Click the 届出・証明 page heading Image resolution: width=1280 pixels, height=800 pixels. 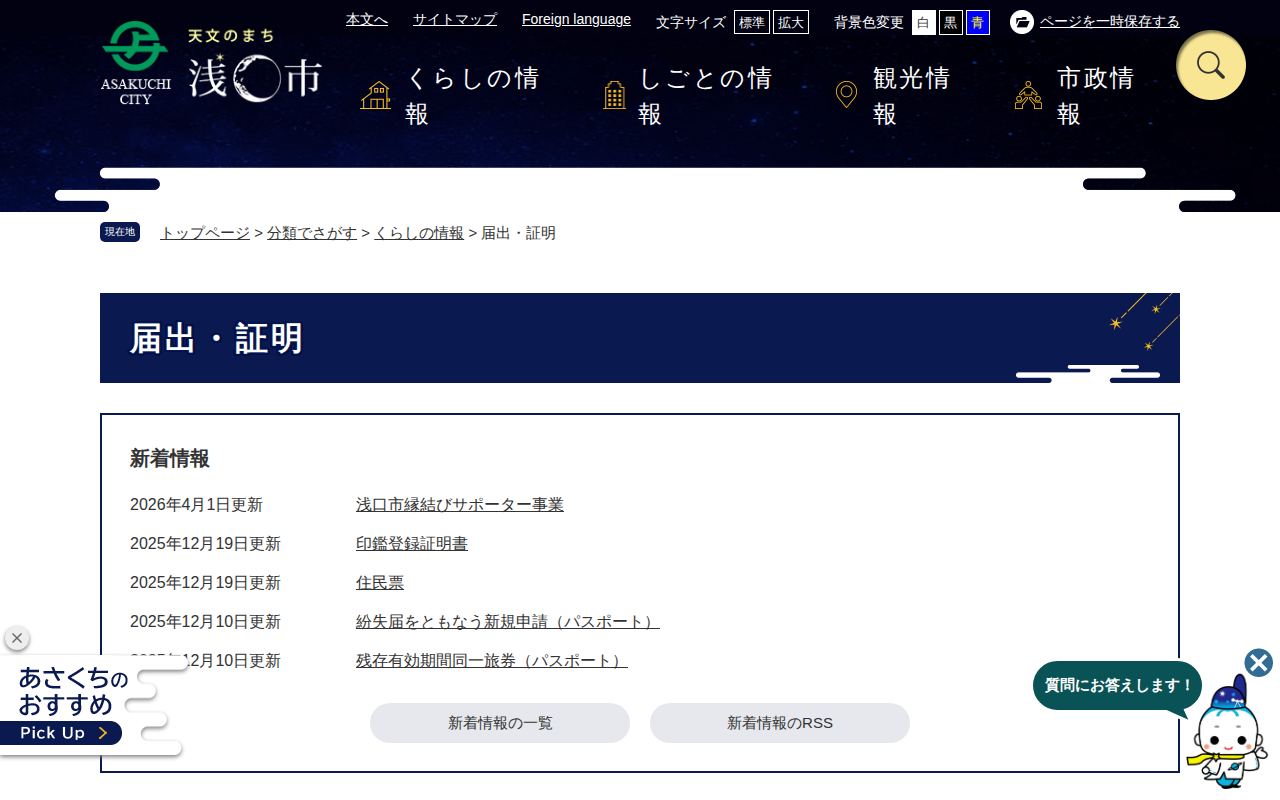click(x=216, y=338)
